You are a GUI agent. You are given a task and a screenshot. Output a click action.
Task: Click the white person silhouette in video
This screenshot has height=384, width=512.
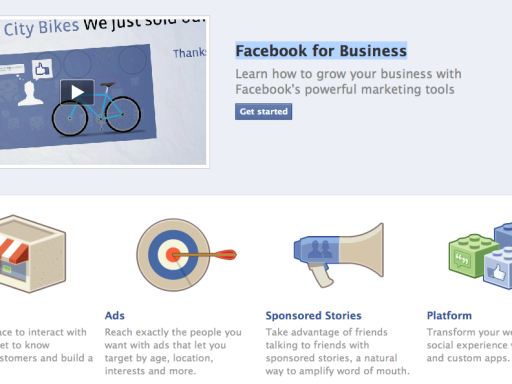[x=30, y=94]
